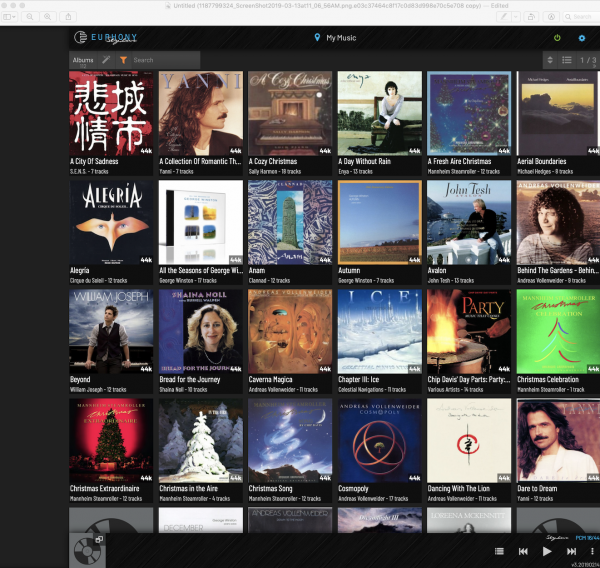
Task: Start playback with the play button
Action: pos(547,551)
